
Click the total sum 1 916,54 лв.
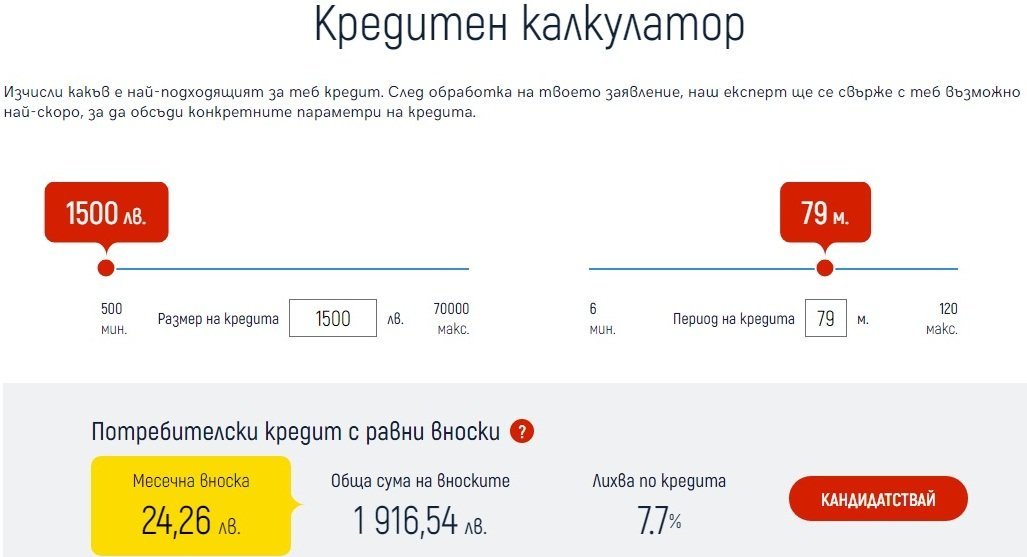coord(420,520)
